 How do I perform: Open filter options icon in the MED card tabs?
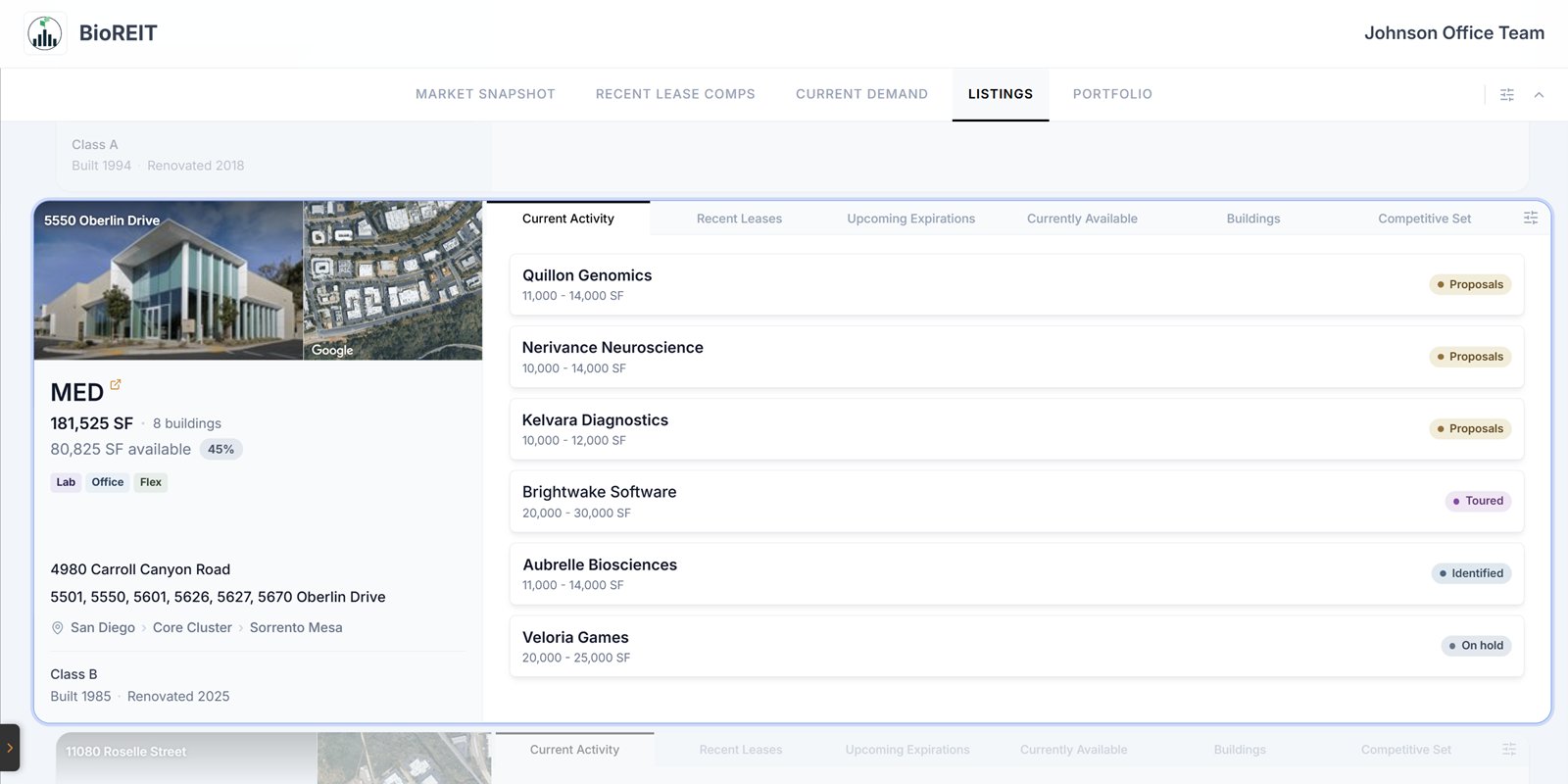(1531, 218)
